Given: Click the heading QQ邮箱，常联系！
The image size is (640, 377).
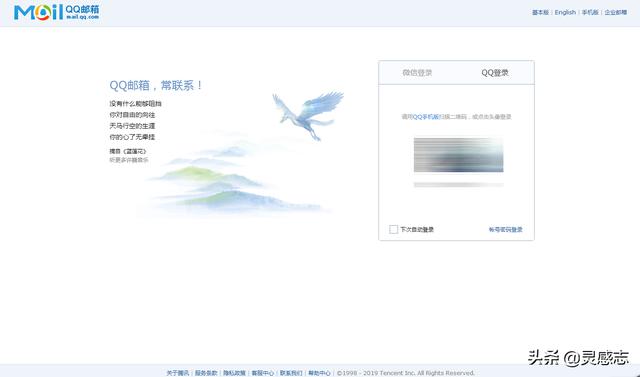Looking at the screenshot, I should (156, 86).
